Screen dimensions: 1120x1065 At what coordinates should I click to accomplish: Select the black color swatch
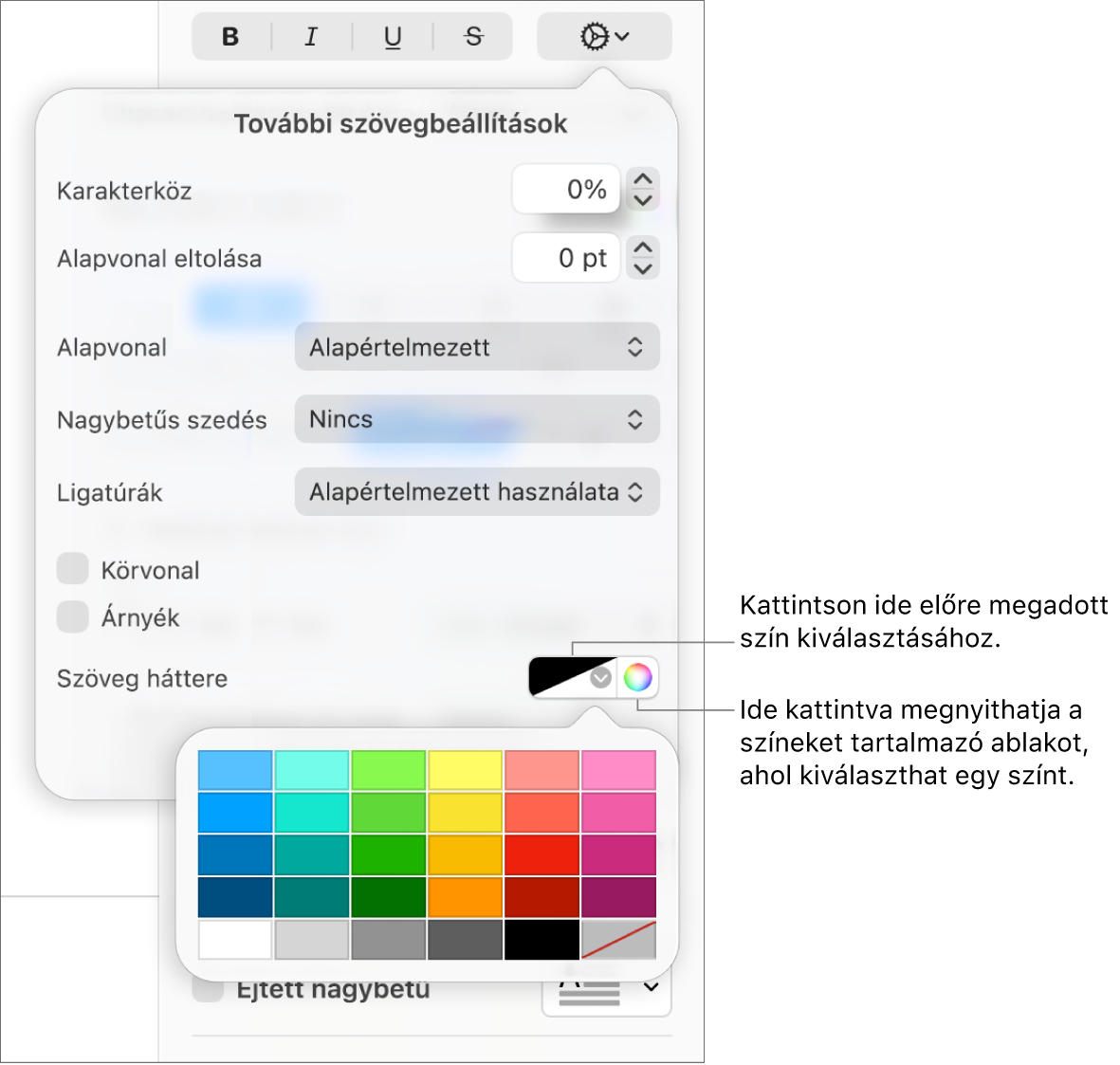[542, 939]
